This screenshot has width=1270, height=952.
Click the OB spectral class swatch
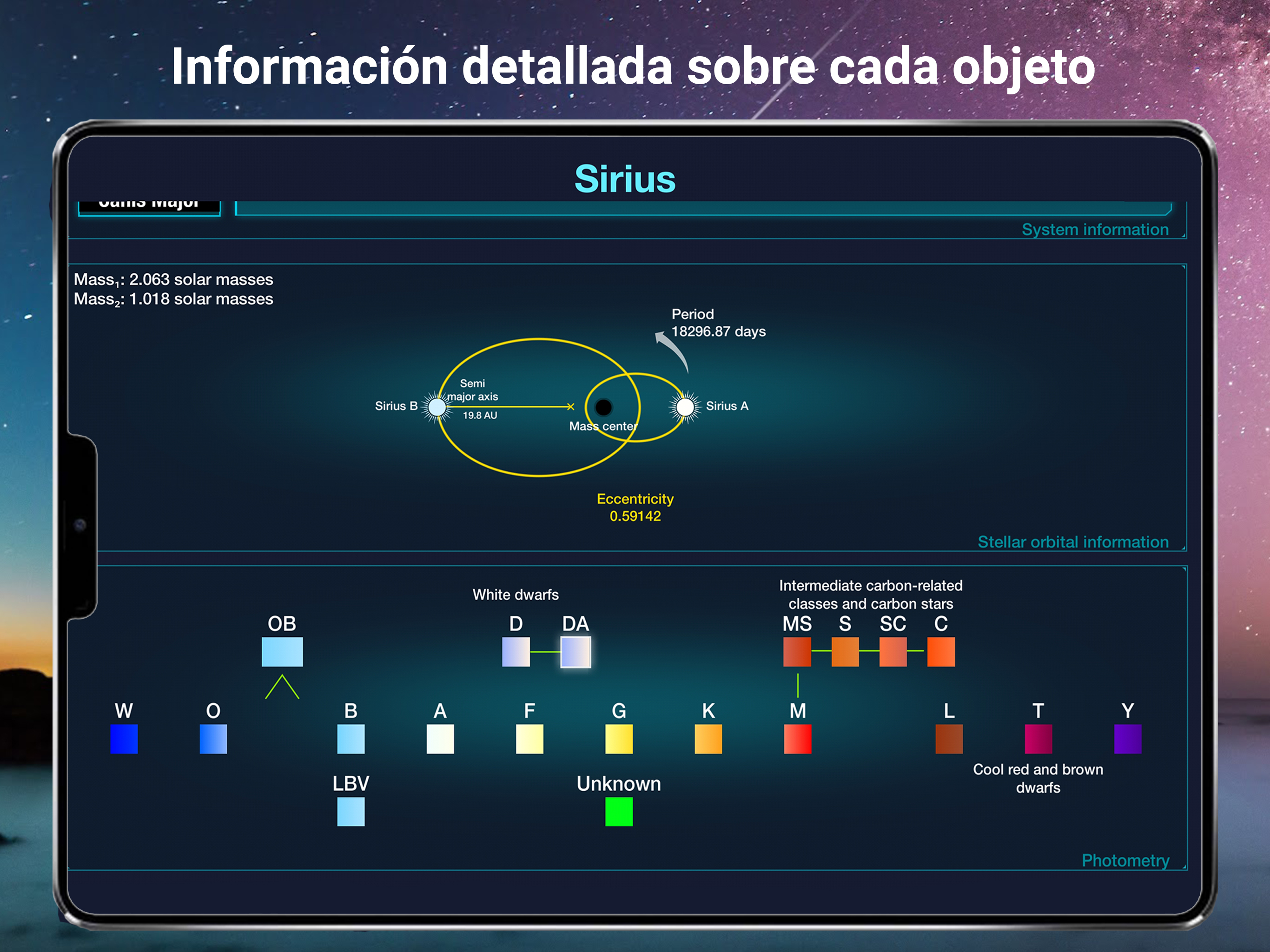tap(282, 652)
